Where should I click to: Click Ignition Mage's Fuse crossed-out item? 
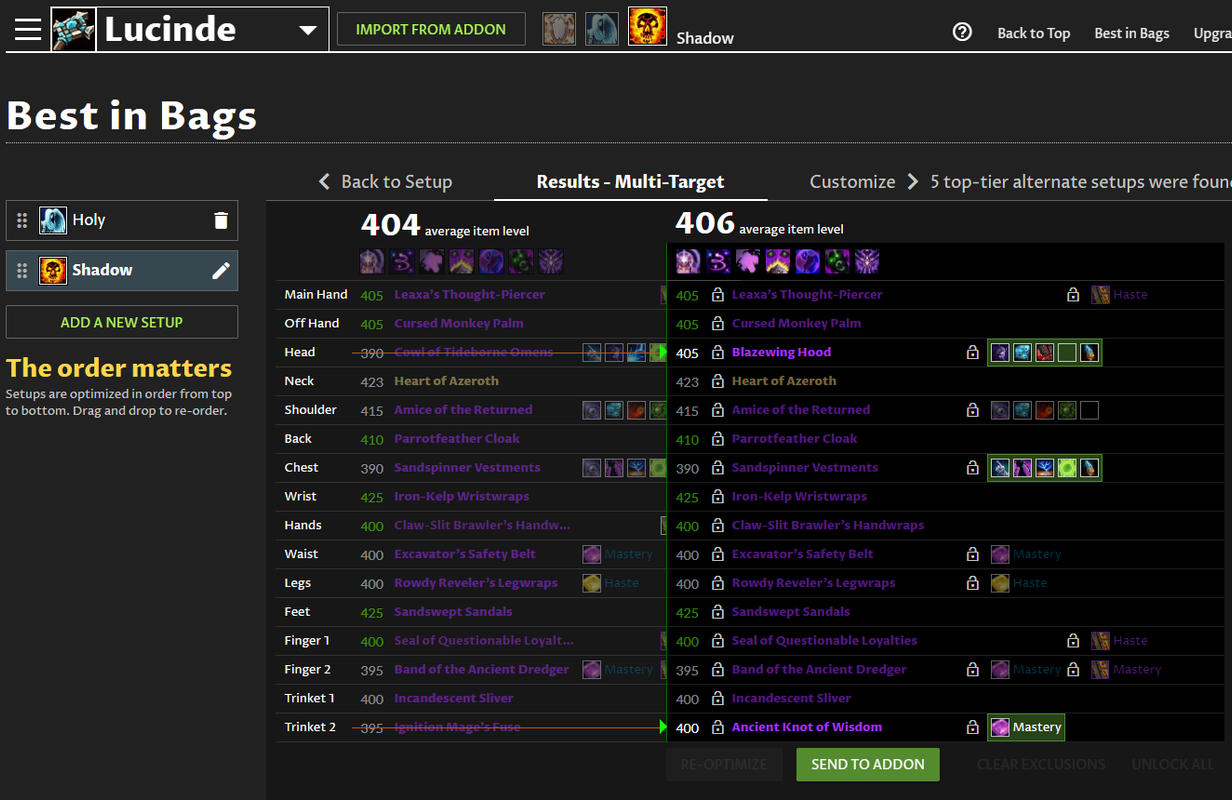pyautogui.click(x=457, y=727)
